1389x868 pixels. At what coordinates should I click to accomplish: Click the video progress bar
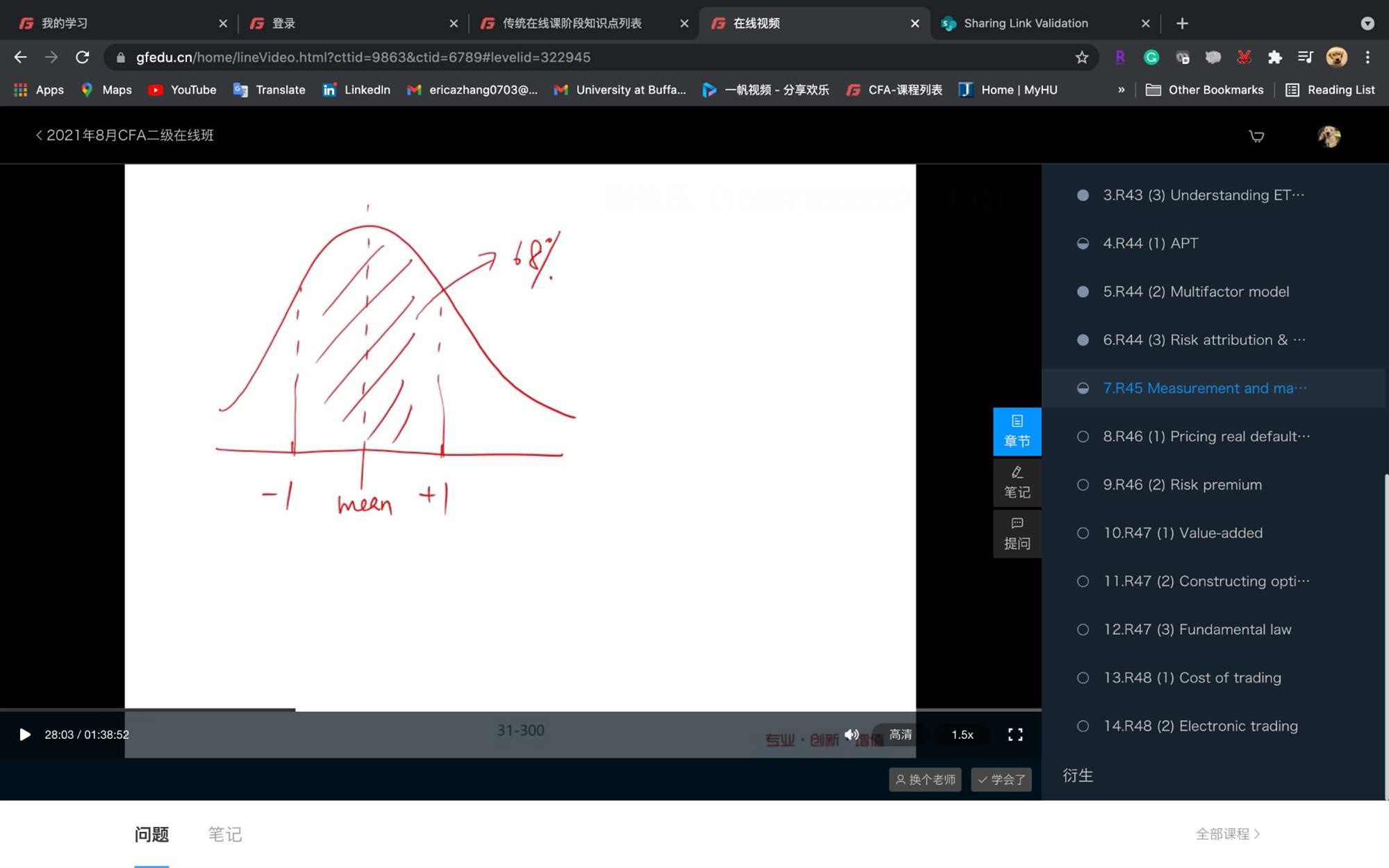521,710
